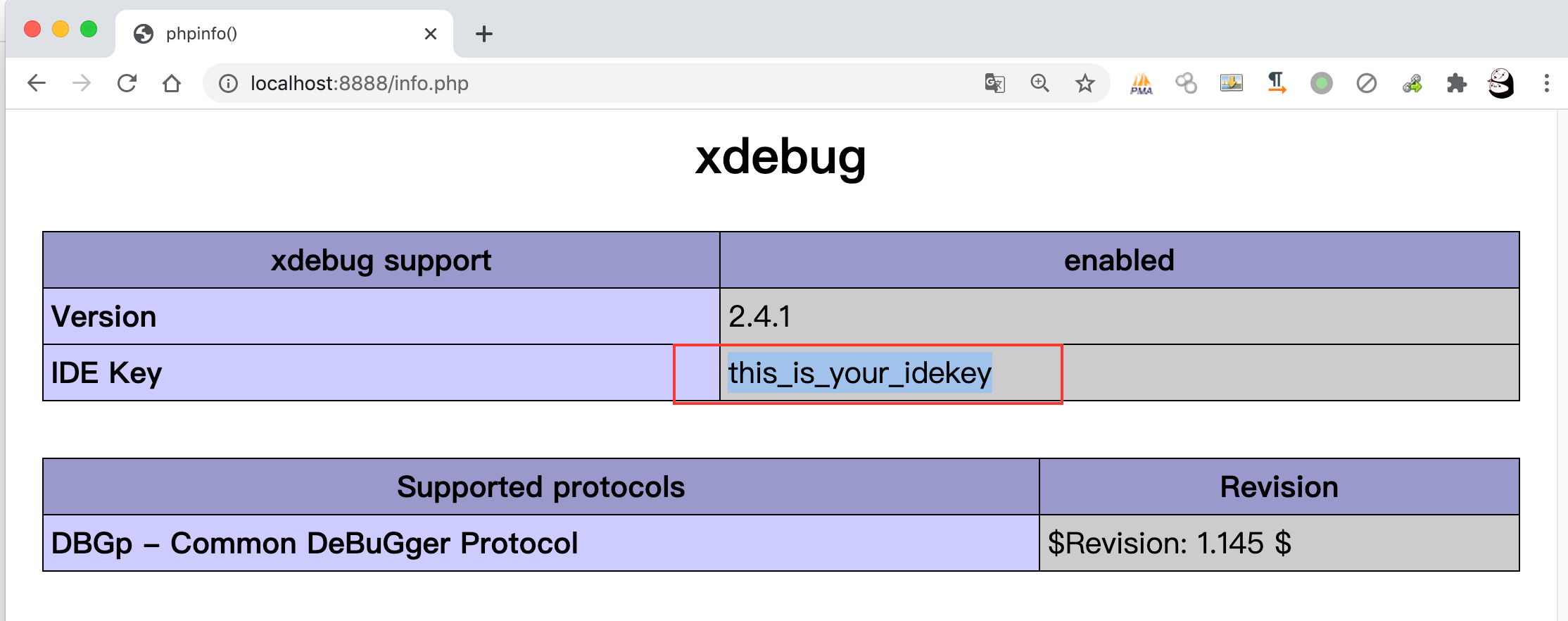Open the user profile avatar
Viewport: 1568px width, 621px height.
[1500, 83]
